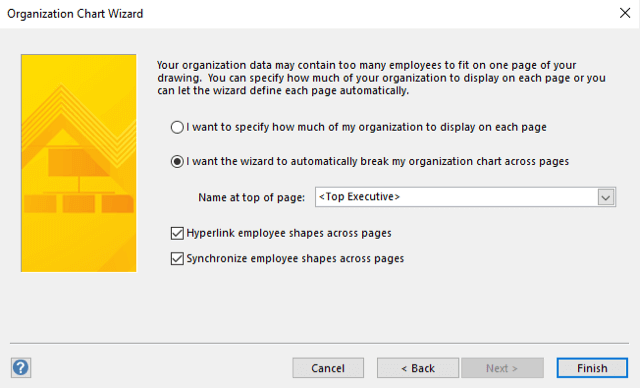Go to previous step with < Back
Viewport: 640px width, 388px height.
tap(418, 368)
